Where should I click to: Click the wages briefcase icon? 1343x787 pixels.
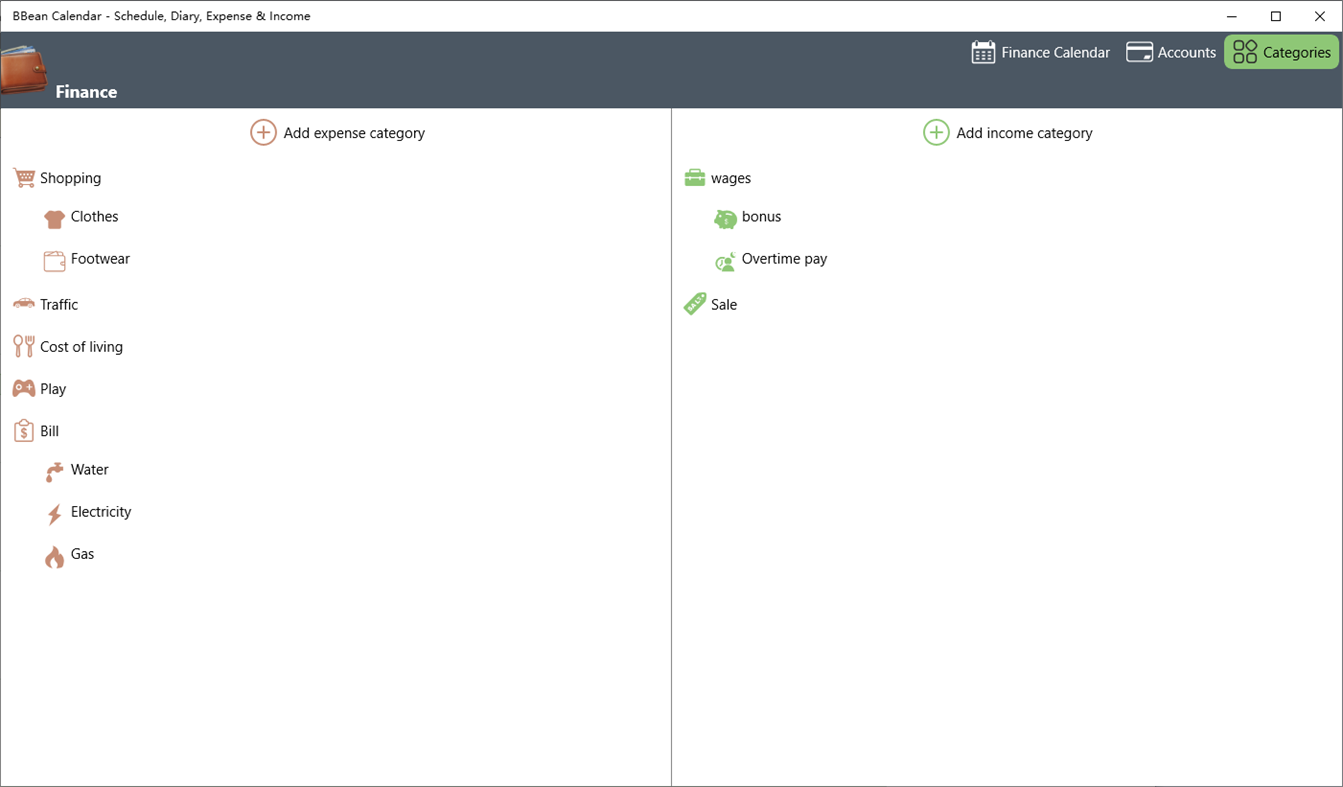coord(694,177)
